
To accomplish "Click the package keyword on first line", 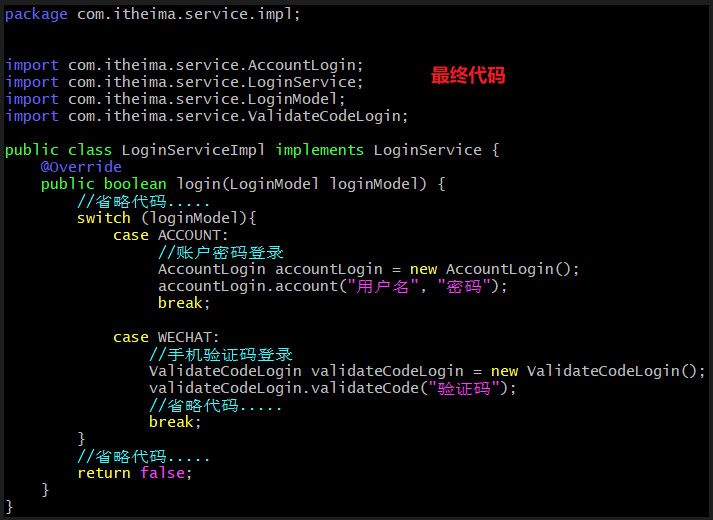I will click(36, 15).
